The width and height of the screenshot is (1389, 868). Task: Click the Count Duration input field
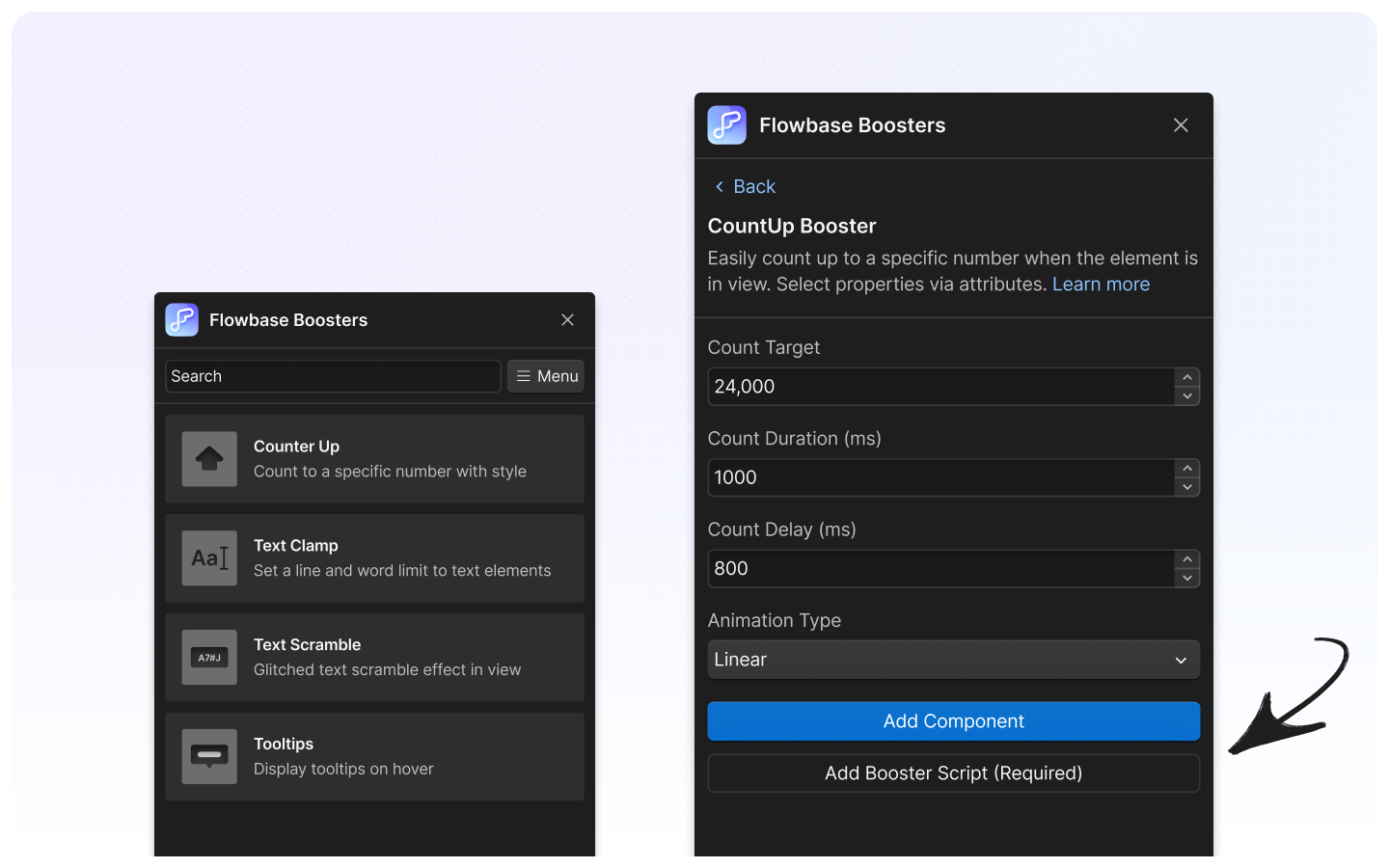coord(940,477)
